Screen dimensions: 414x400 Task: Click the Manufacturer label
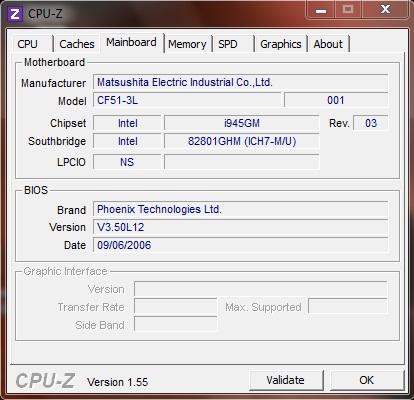click(x=53, y=83)
